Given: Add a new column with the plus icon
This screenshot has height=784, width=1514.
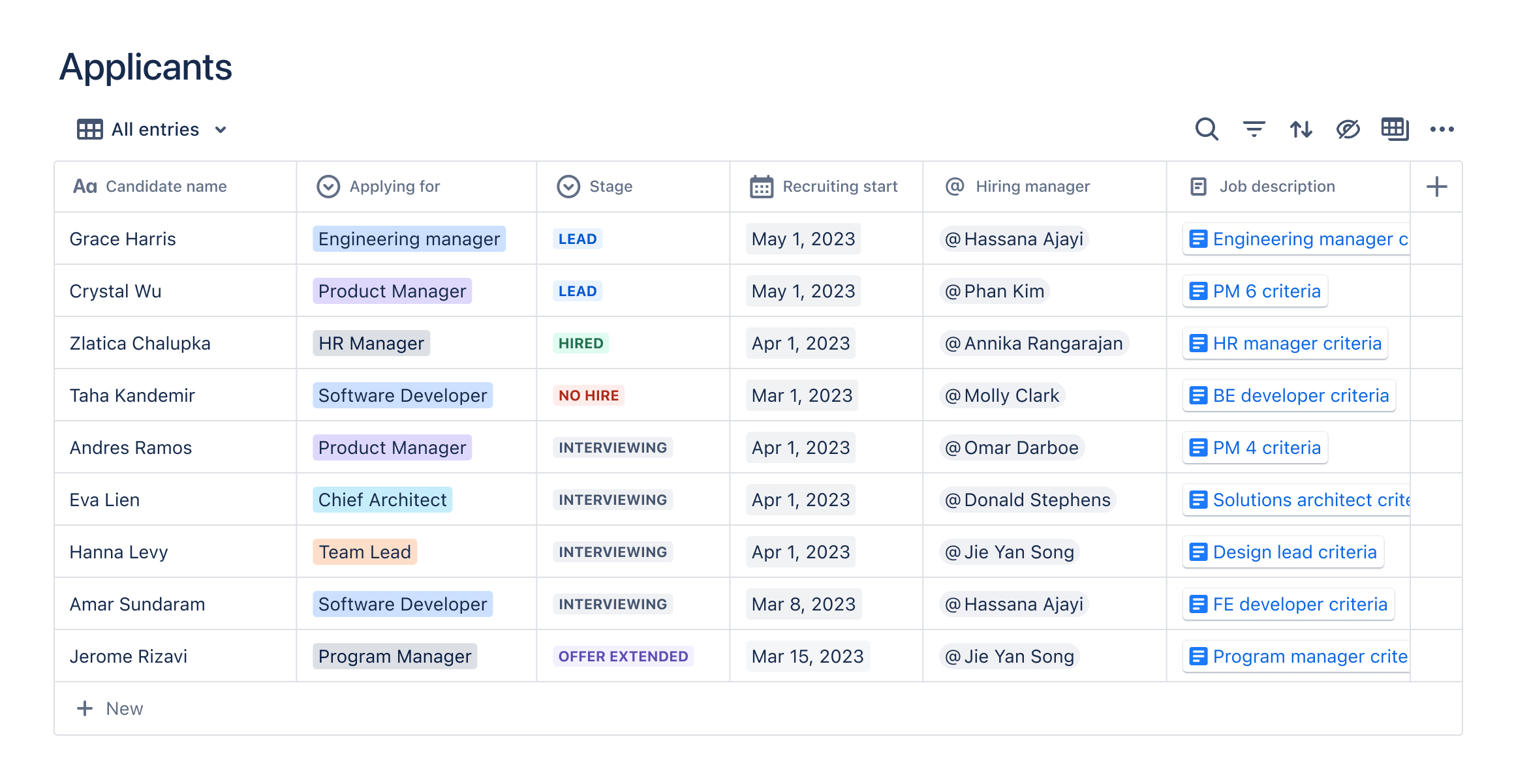Looking at the screenshot, I should pos(1436,186).
